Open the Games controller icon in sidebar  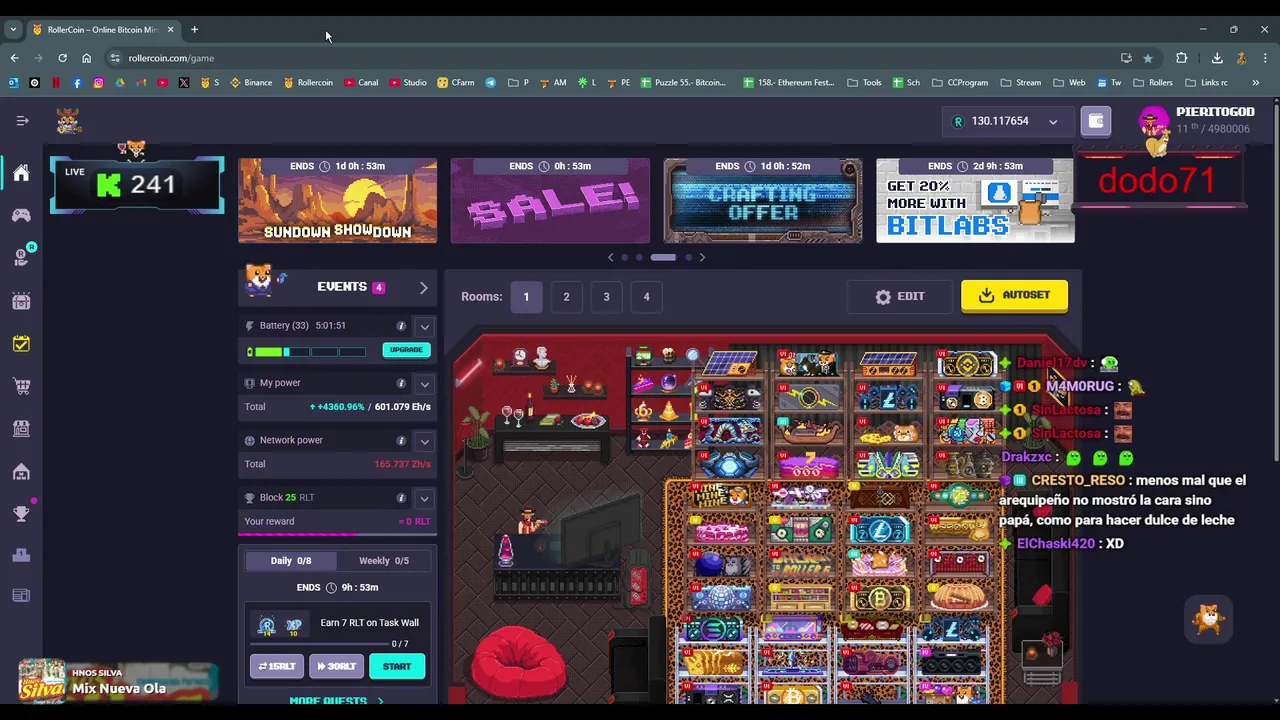(21, 215)
